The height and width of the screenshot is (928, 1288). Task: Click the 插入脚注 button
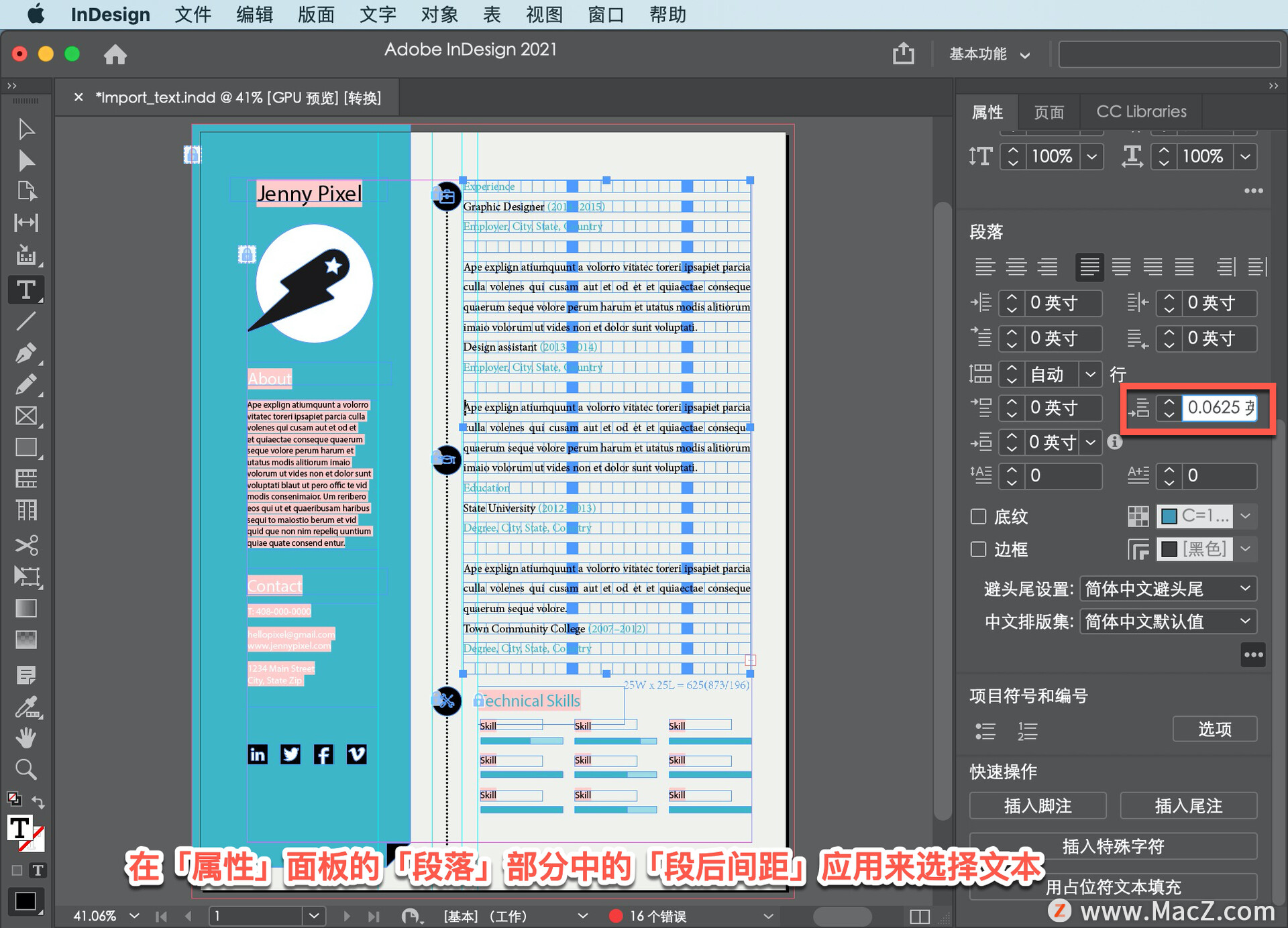click(1037, 805)
